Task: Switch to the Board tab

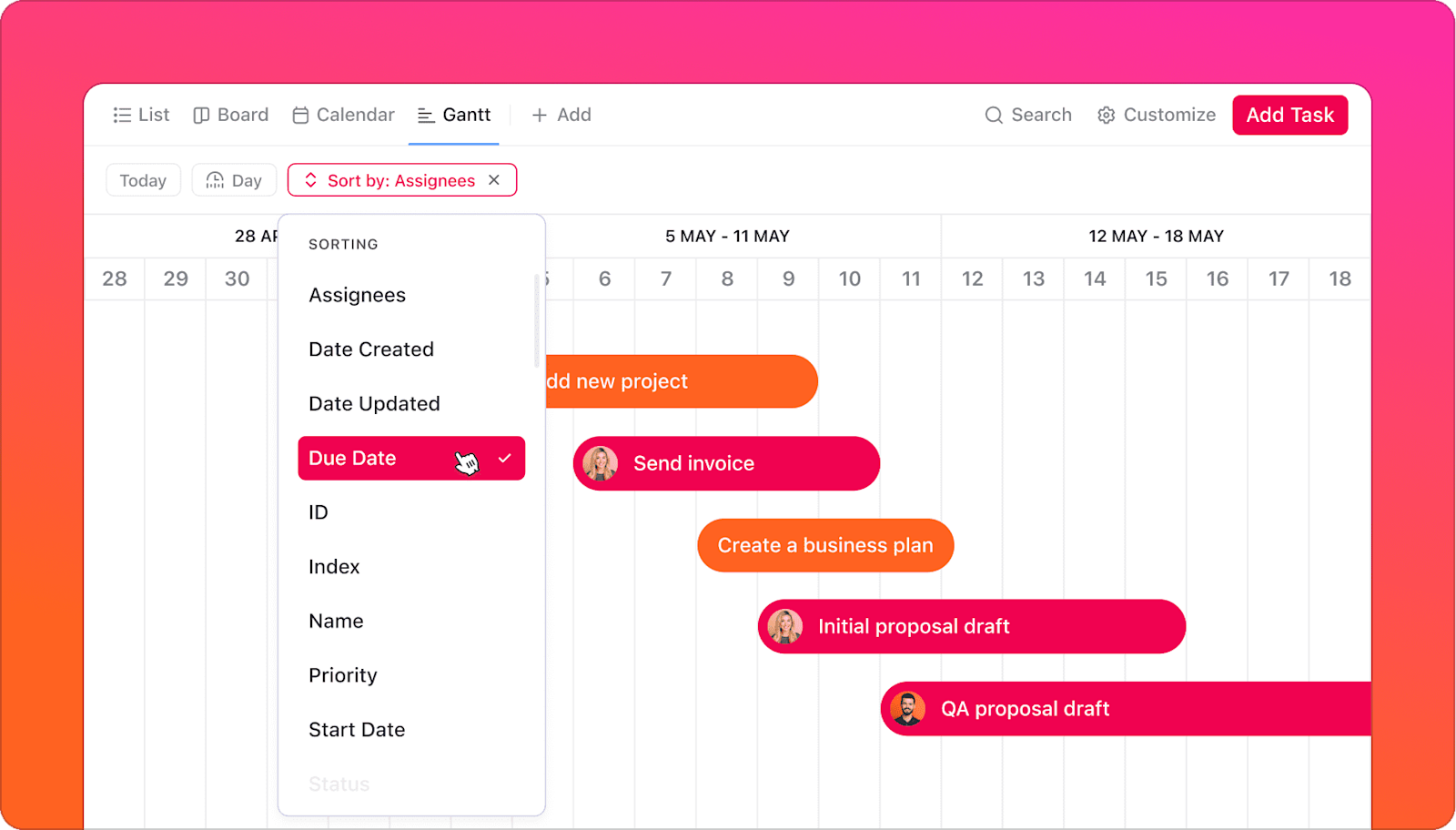Action: pos(230,115)
